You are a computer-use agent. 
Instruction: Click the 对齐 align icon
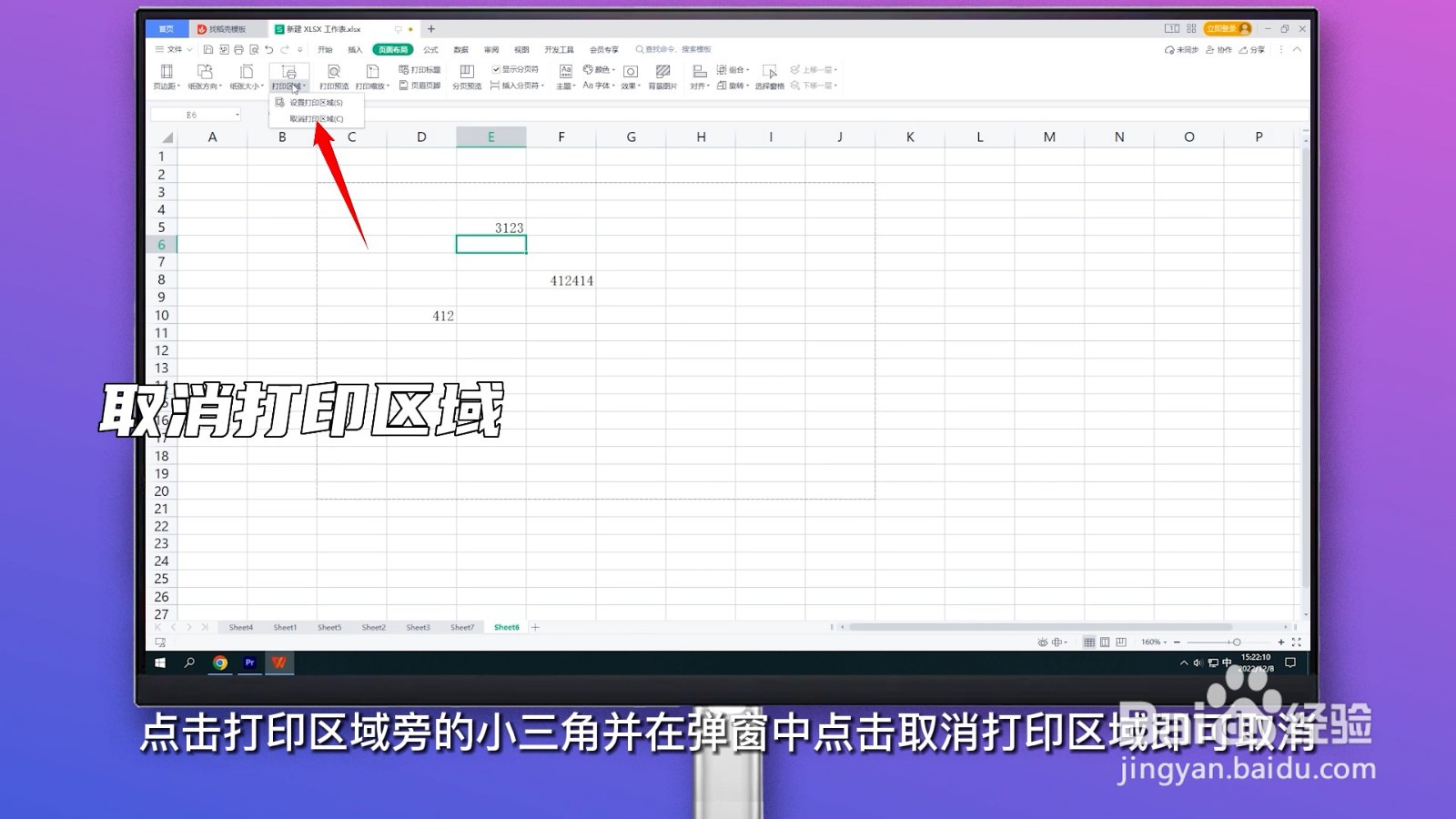click(699, 71)
